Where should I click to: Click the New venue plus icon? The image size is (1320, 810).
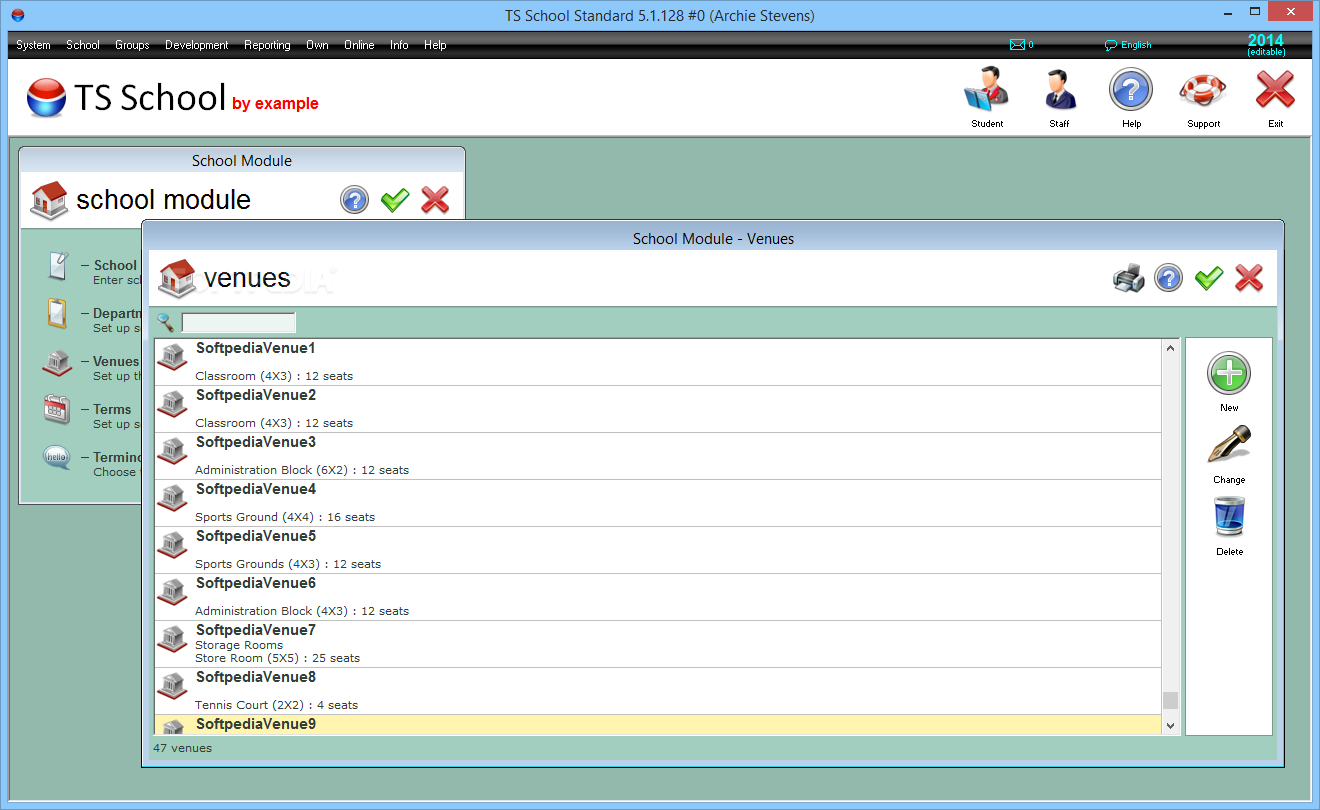pos(1229,374)
